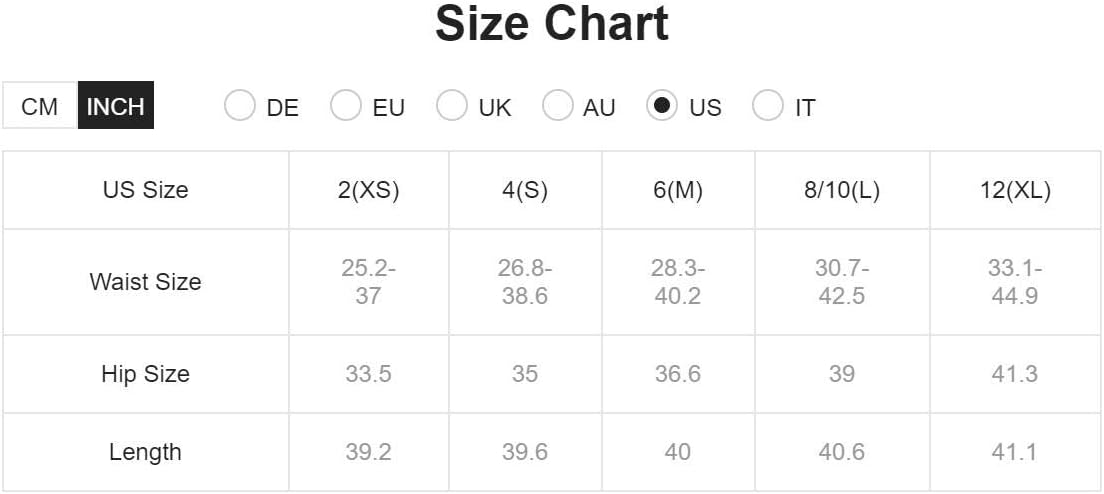Click the Length row label

(145, 452)
